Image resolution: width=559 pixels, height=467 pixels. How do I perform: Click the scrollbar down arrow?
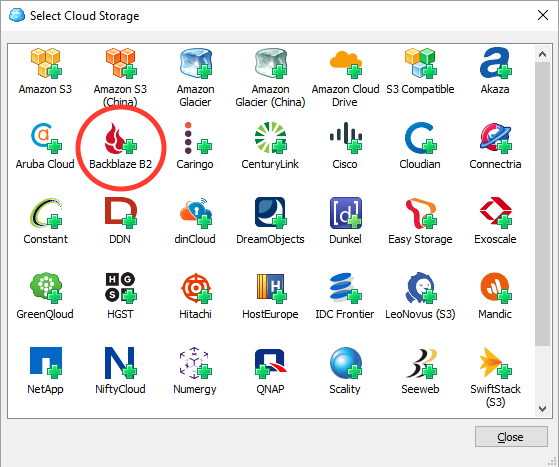(x=542, y=409)
